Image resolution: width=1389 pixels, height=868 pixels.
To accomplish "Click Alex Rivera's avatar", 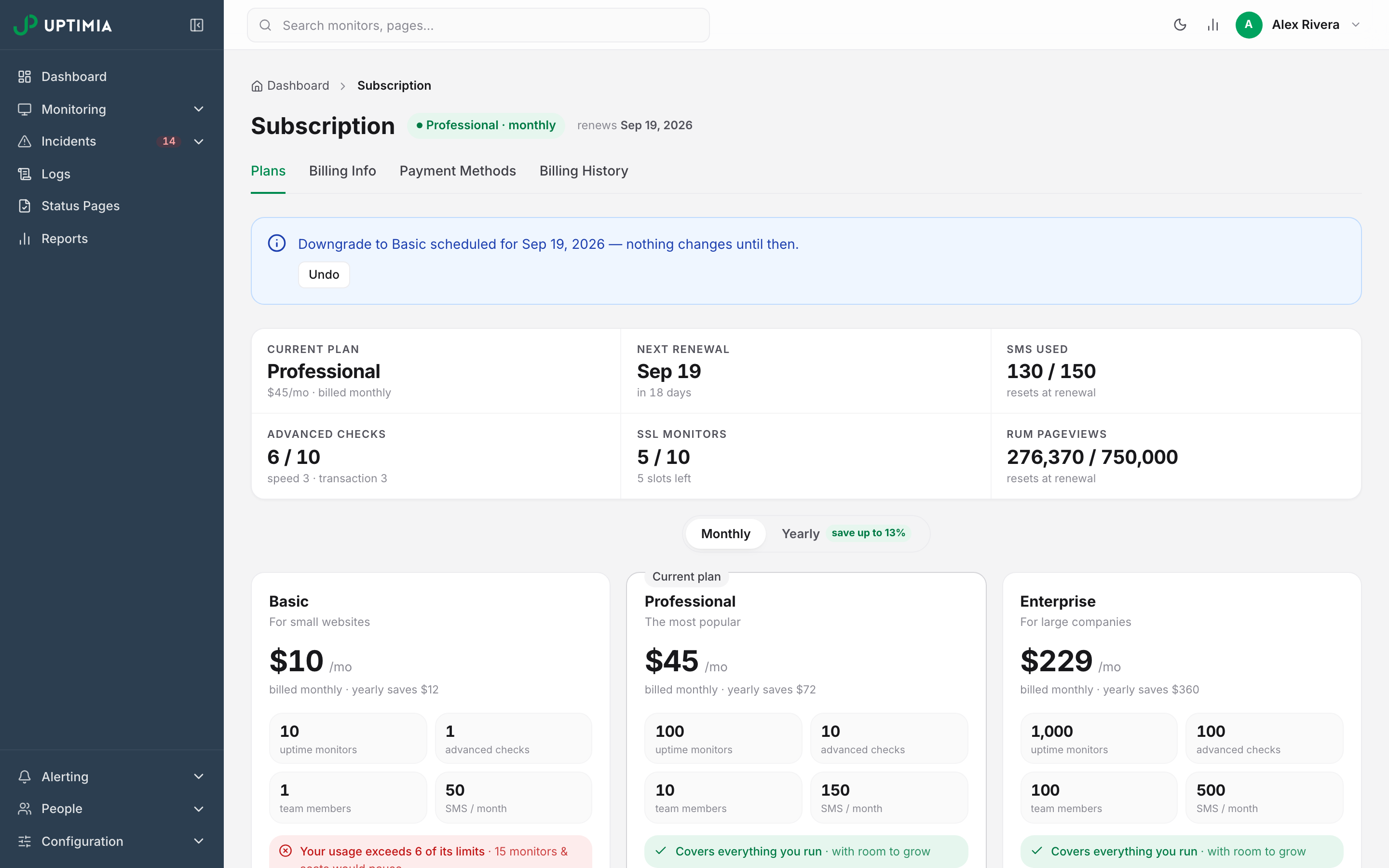I will pyautogui.click(x=1248, y=25).
